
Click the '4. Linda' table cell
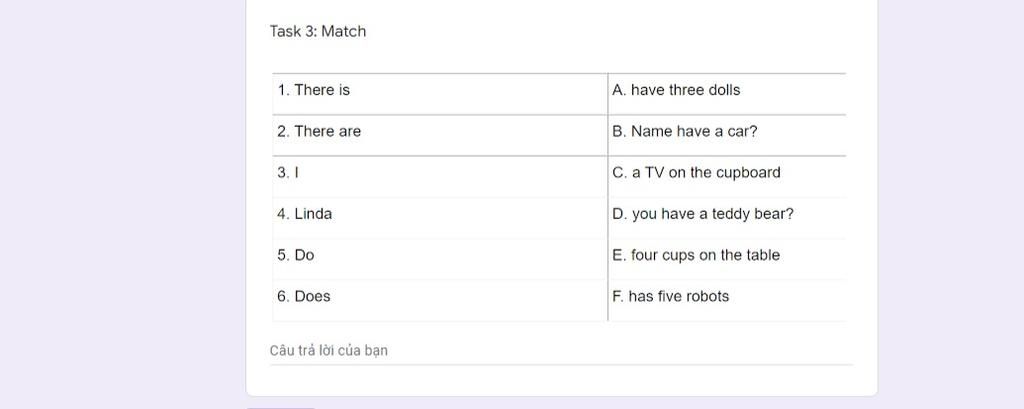point(440,218)
